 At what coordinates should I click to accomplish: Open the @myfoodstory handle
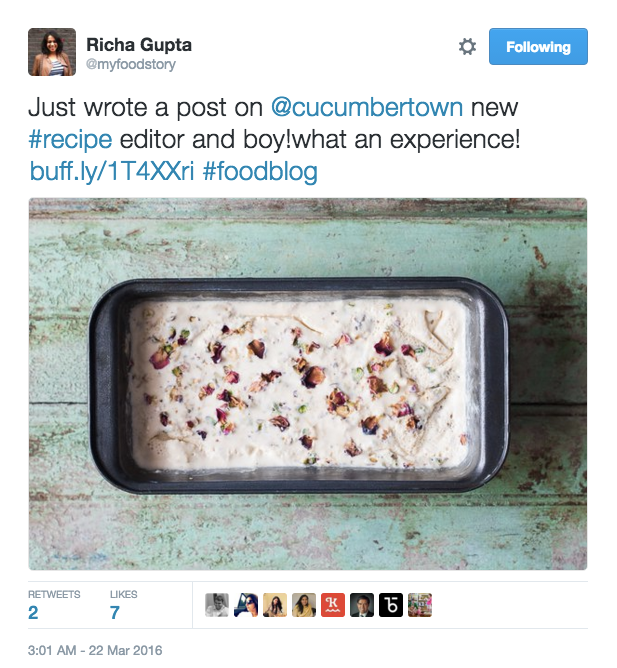[x=131, y=64]
